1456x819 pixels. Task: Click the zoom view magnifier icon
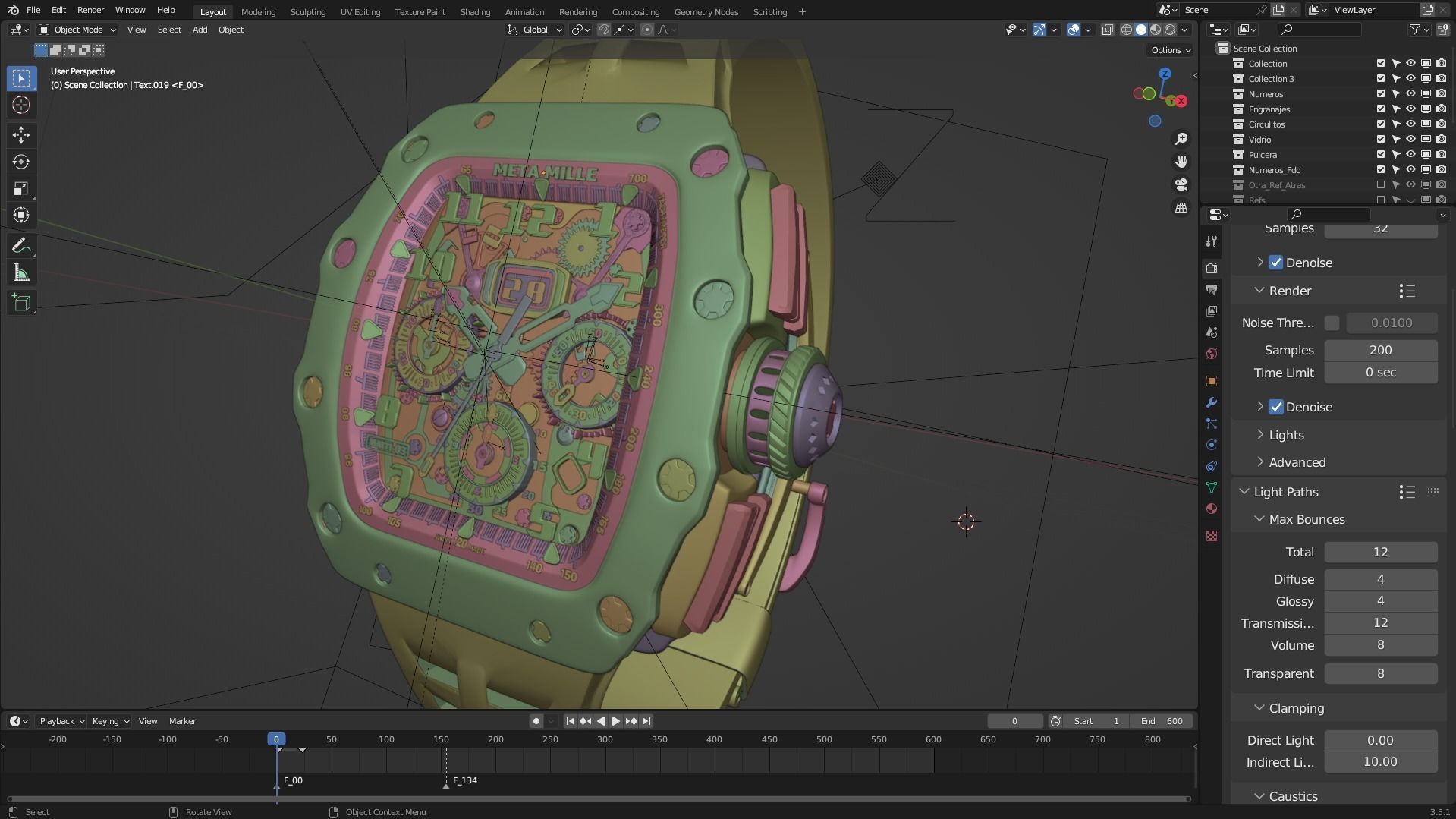click(x=1181, y=139)
